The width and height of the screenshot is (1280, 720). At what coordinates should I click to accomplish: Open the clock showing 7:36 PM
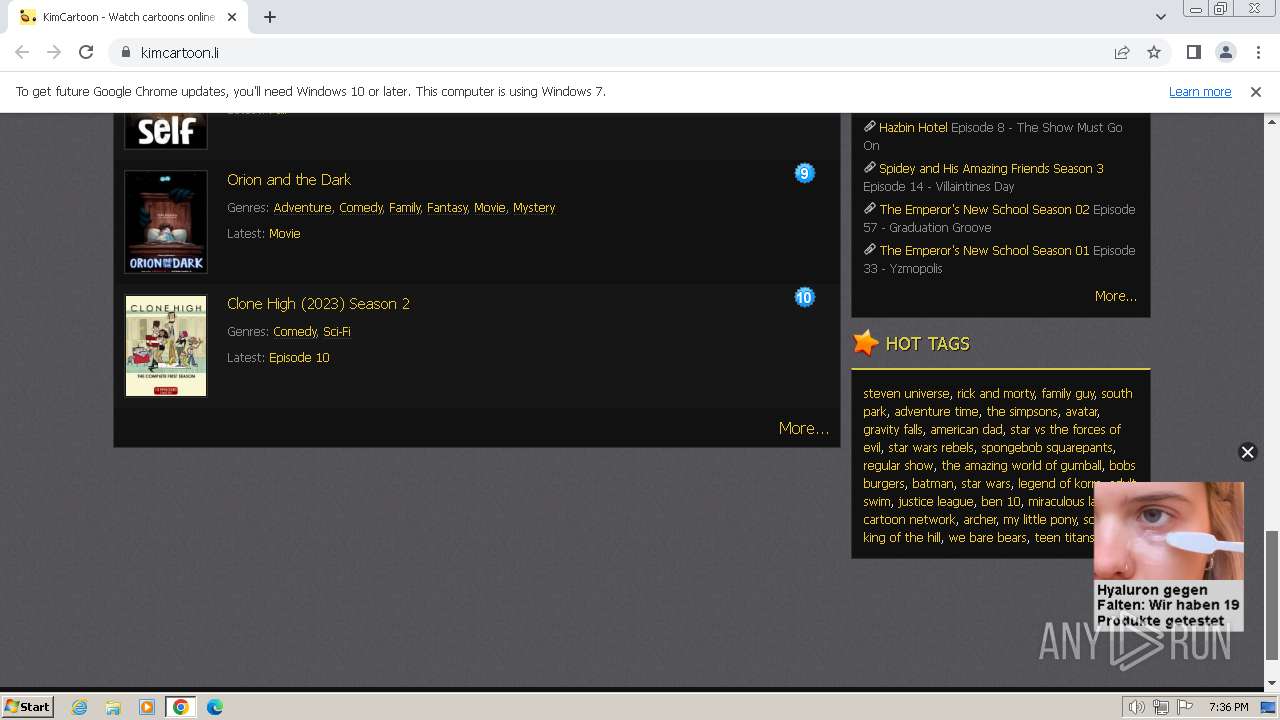tap(1228, 707)
